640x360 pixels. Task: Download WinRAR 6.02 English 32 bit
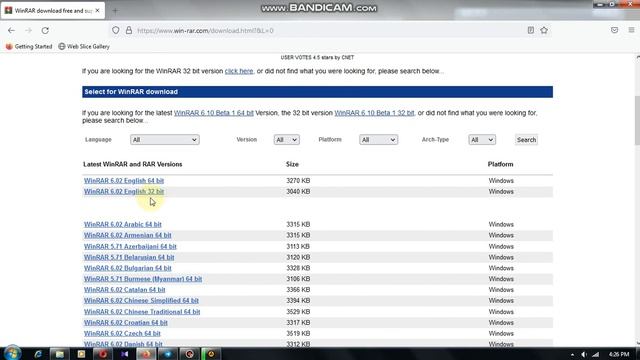coord(124,191)
